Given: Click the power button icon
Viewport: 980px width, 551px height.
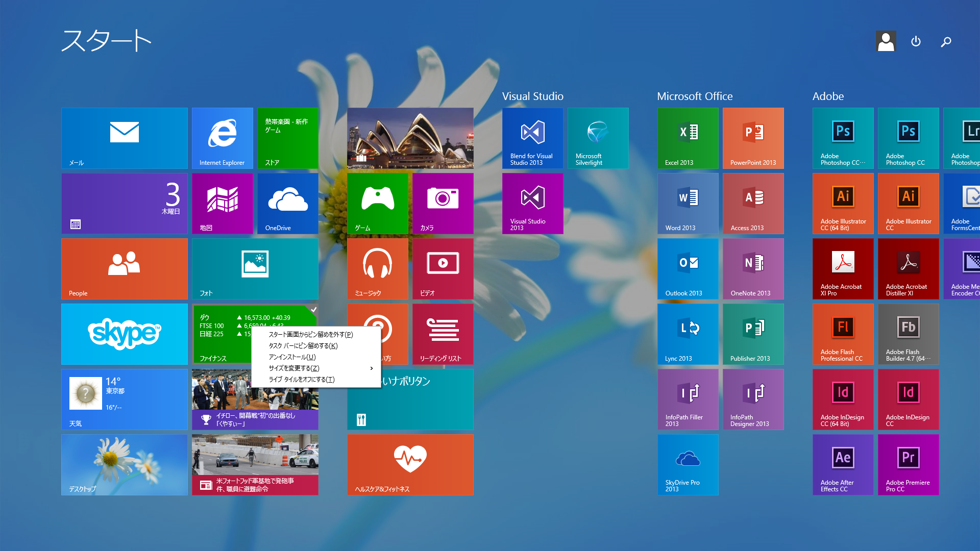Looking at the screenshot, I should pos(916,41).
